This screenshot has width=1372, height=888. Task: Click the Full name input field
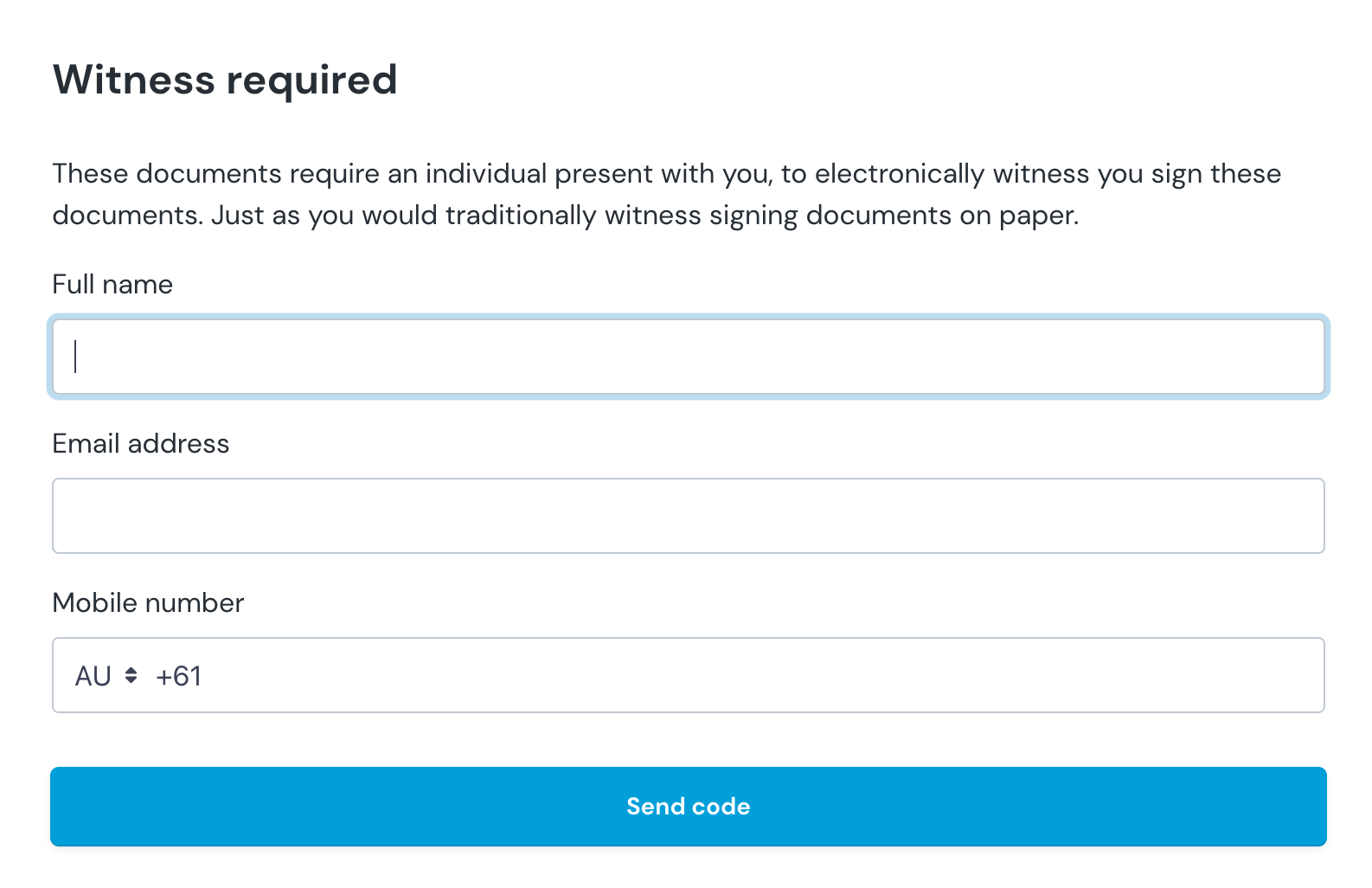(688, 357)
